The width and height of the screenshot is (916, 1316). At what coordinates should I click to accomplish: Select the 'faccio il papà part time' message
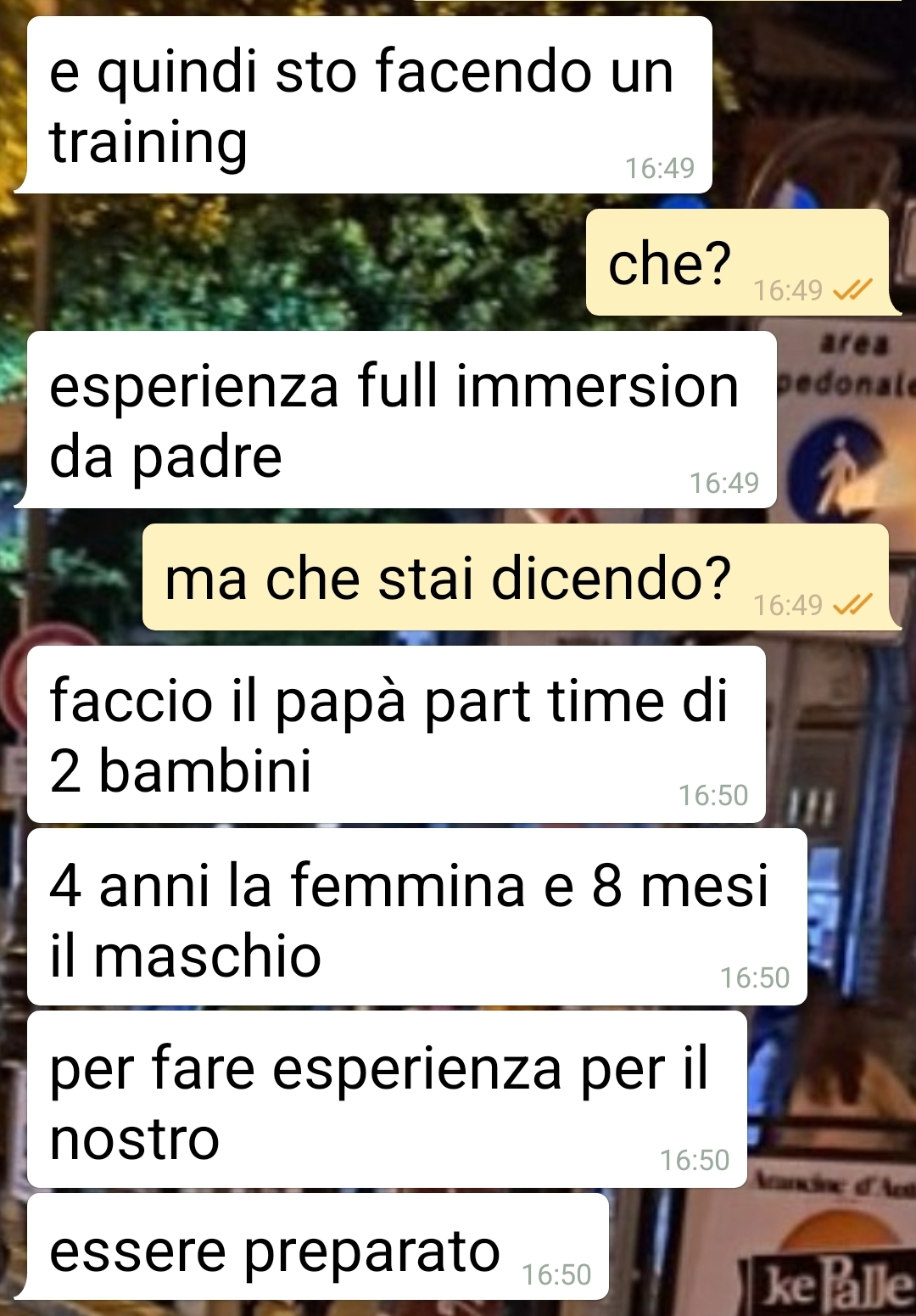point(396,734)
